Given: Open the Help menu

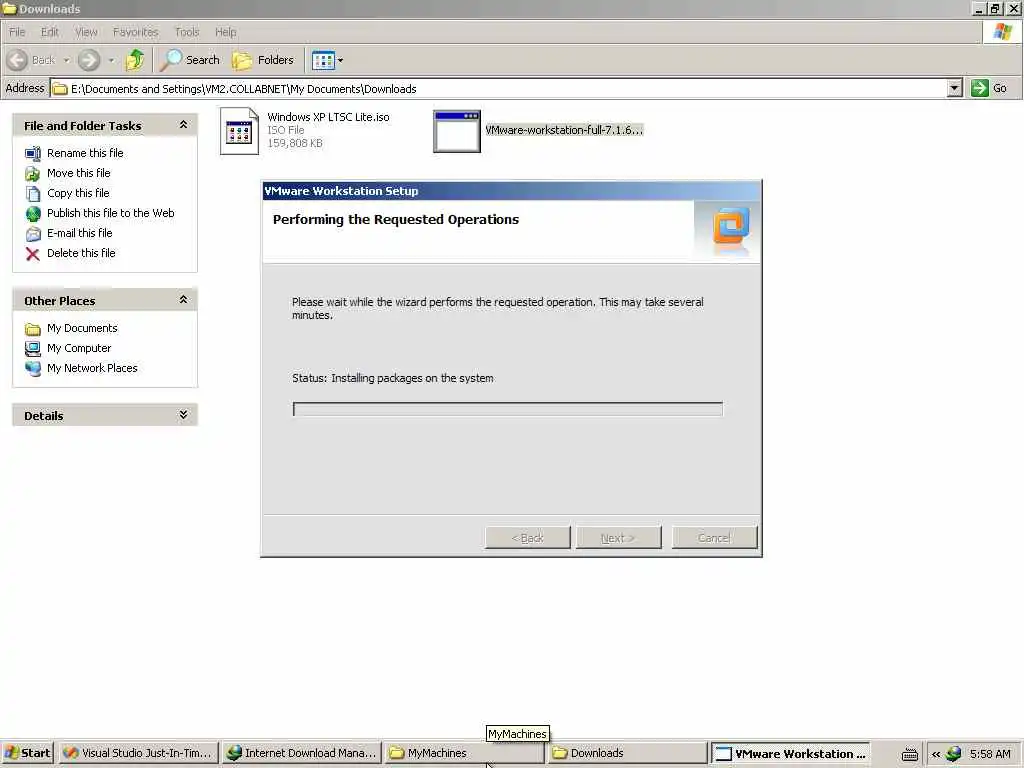Looking at the screenshot, I should (x=225, y=32).
